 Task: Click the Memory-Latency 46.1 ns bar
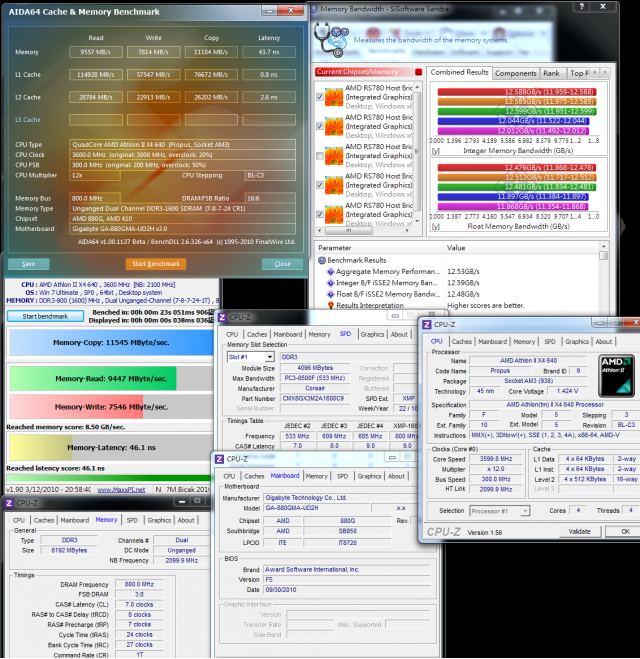pos(111,448)
